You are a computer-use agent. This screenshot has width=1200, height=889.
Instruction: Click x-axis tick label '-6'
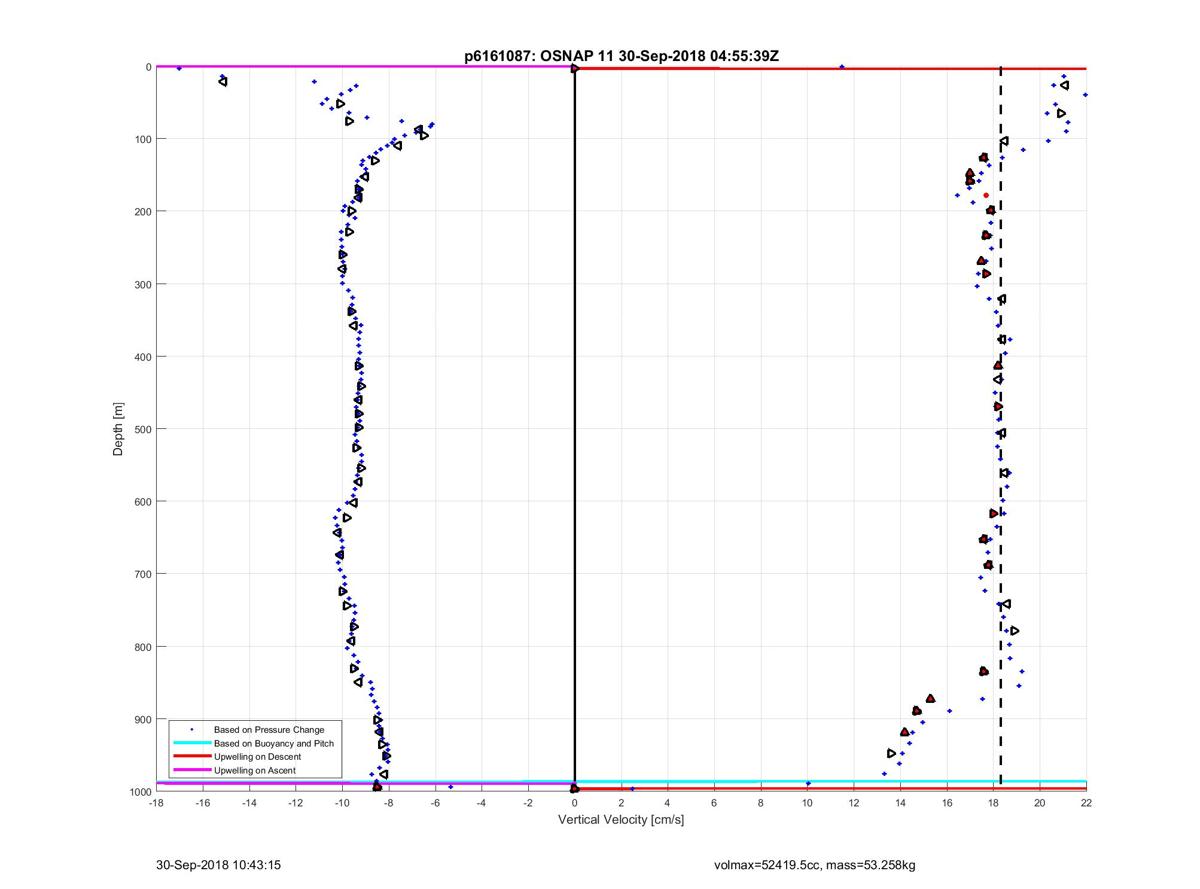pos(435,802)
